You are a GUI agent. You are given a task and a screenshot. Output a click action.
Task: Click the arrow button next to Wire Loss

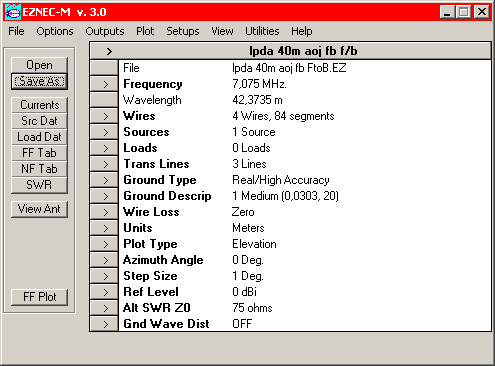click(104, 212)
